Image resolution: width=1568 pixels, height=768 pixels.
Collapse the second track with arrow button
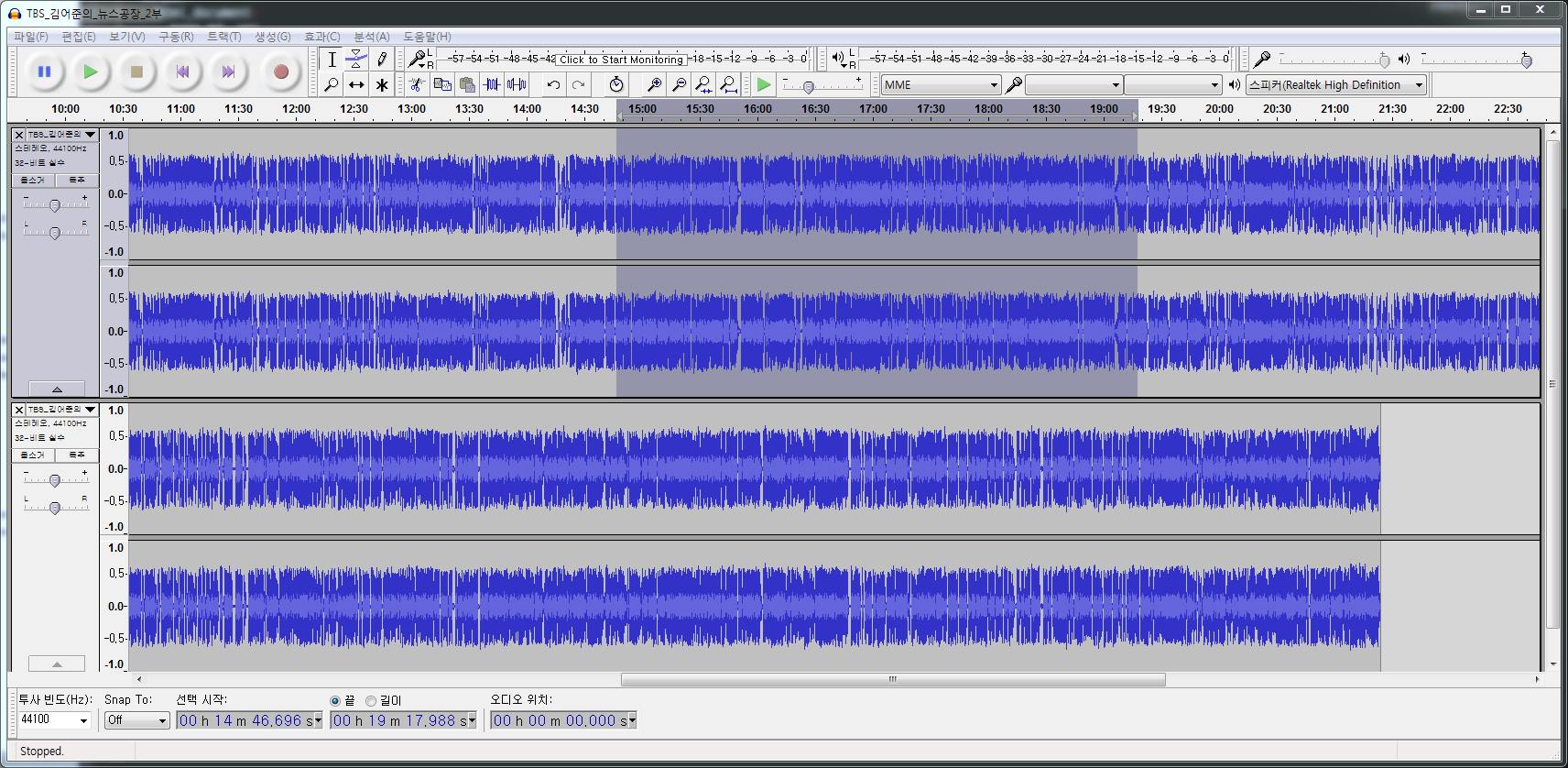pyautogui.click(x=57, y=664)
